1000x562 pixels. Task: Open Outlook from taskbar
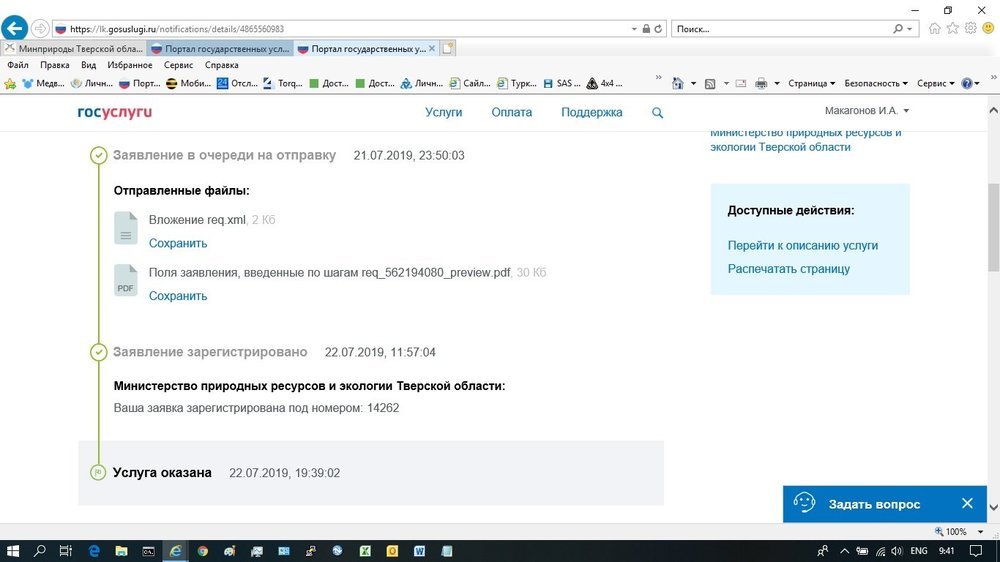[392, 551]
